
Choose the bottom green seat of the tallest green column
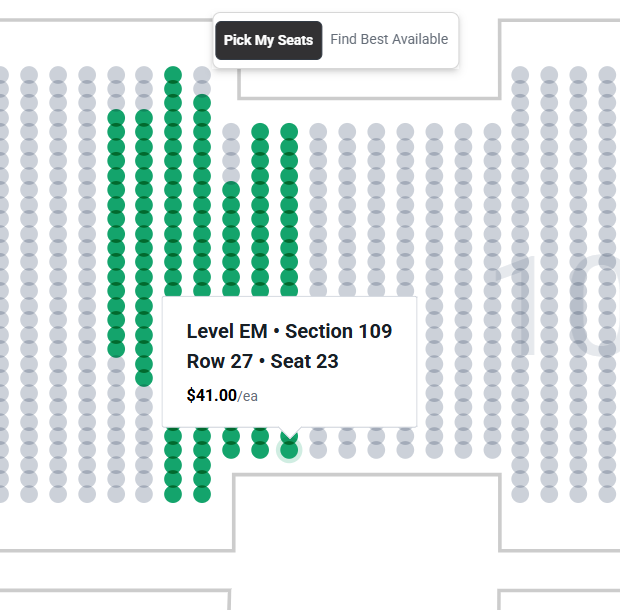click(x=173, y=494)
